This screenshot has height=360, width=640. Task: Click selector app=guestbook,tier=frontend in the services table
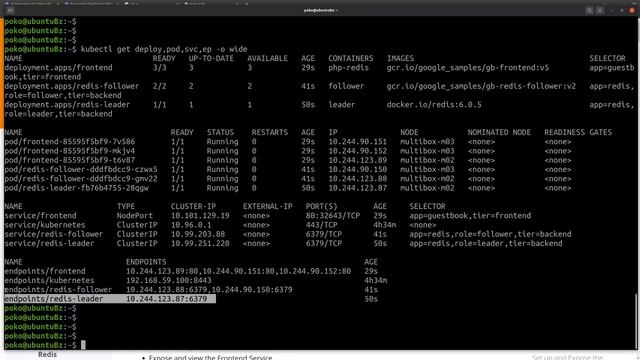click(x=470, y=216)
